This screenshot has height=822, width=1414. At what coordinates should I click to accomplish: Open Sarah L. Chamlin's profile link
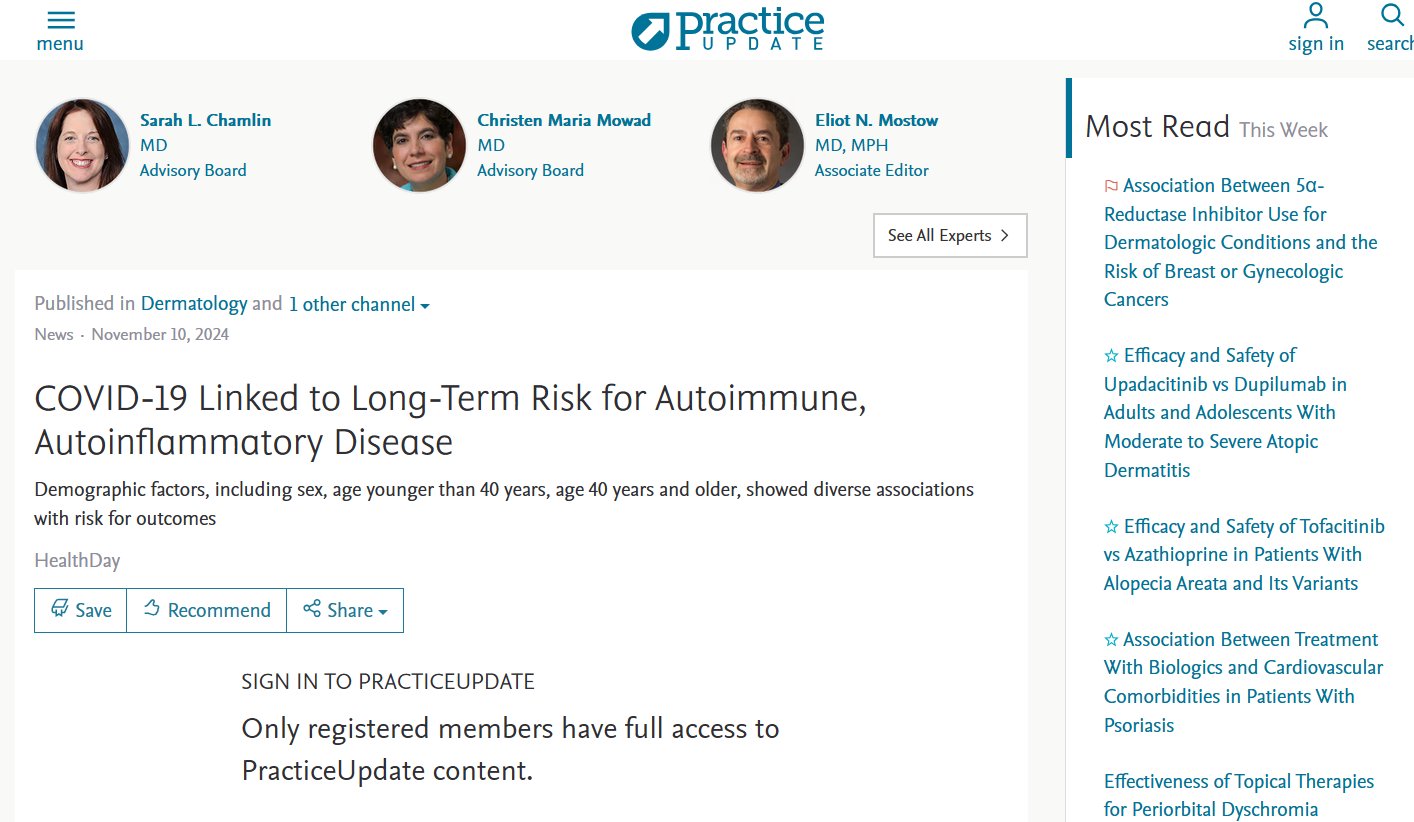click(x=205, y=120)
